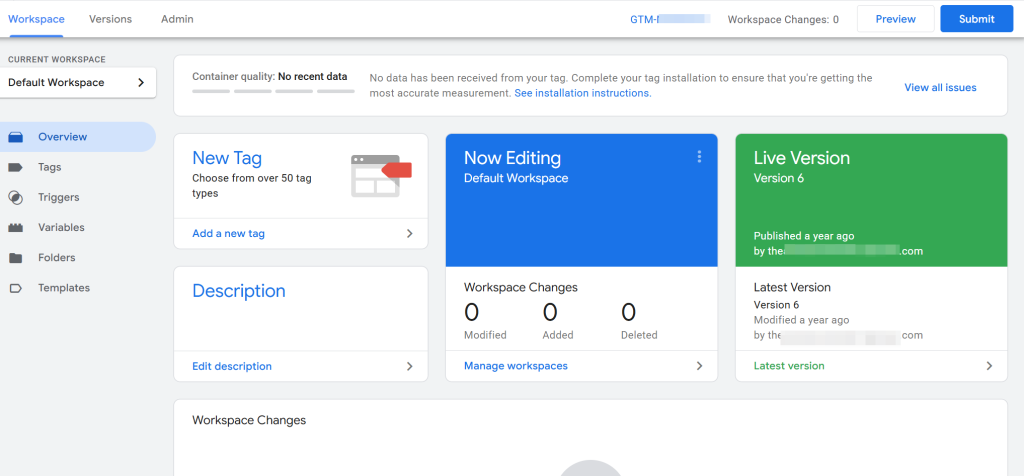Screen dimensions: 1024x476
Task: Click the Templates outline tag icon
Action: (x=16, y=288)
